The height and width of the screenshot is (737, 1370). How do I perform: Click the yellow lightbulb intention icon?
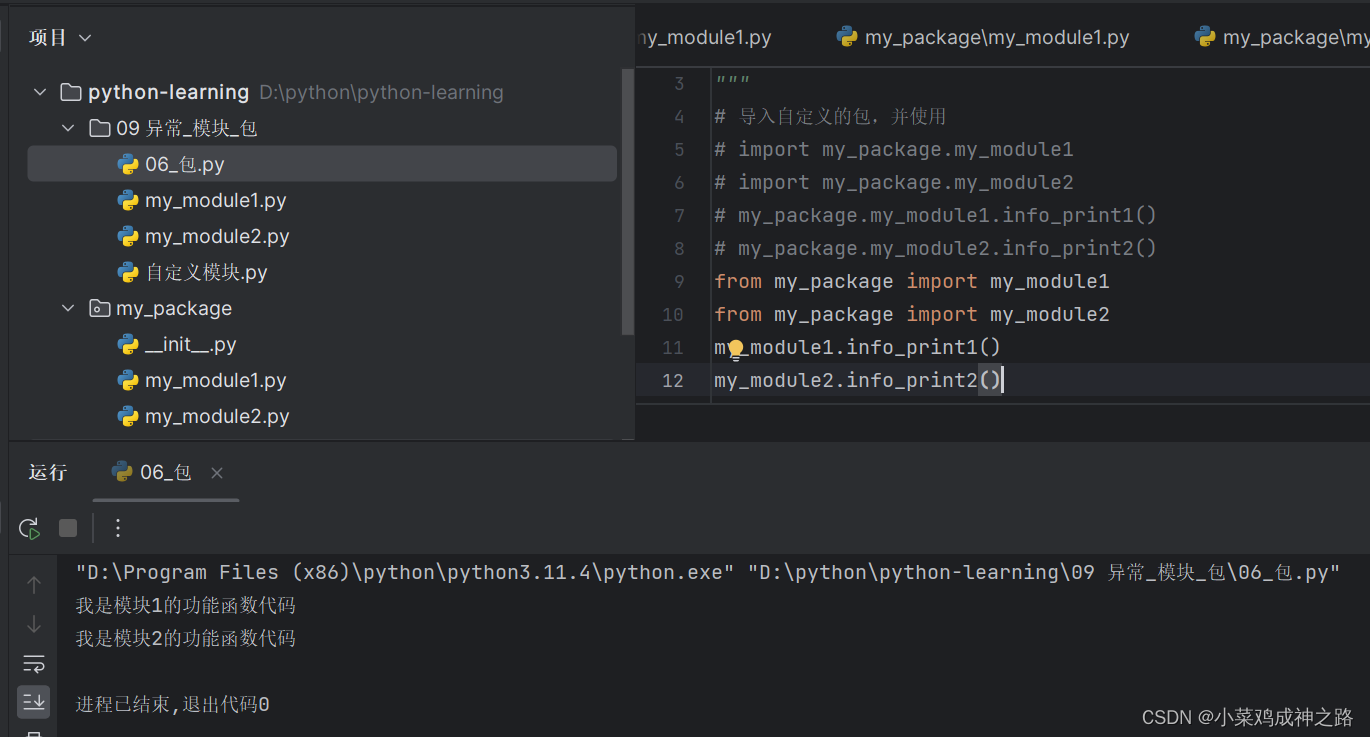click(x=735, y=347)
